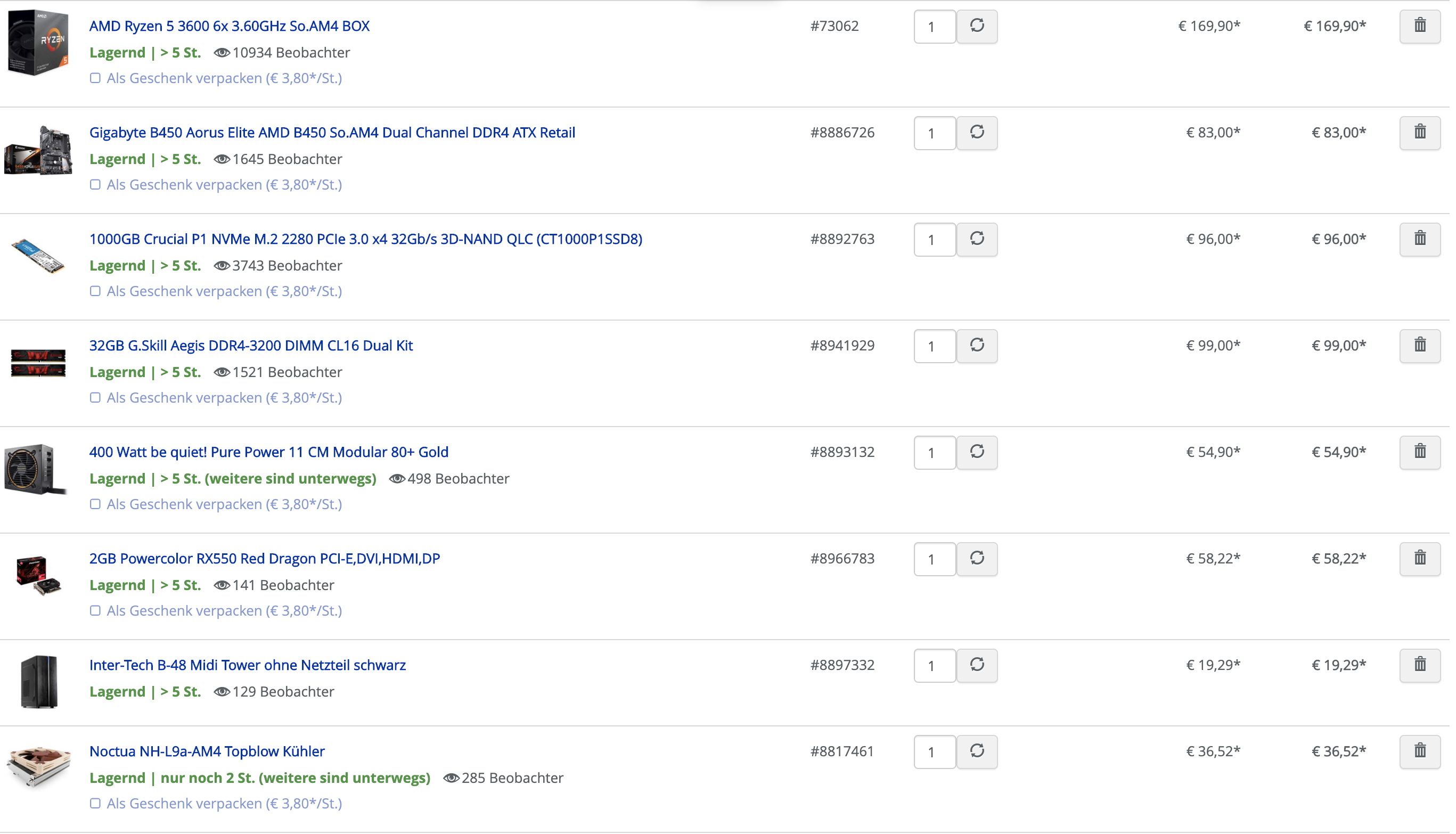Click the Gigabyte B450 motherboard thumbnail

click(x=38, y=150)
